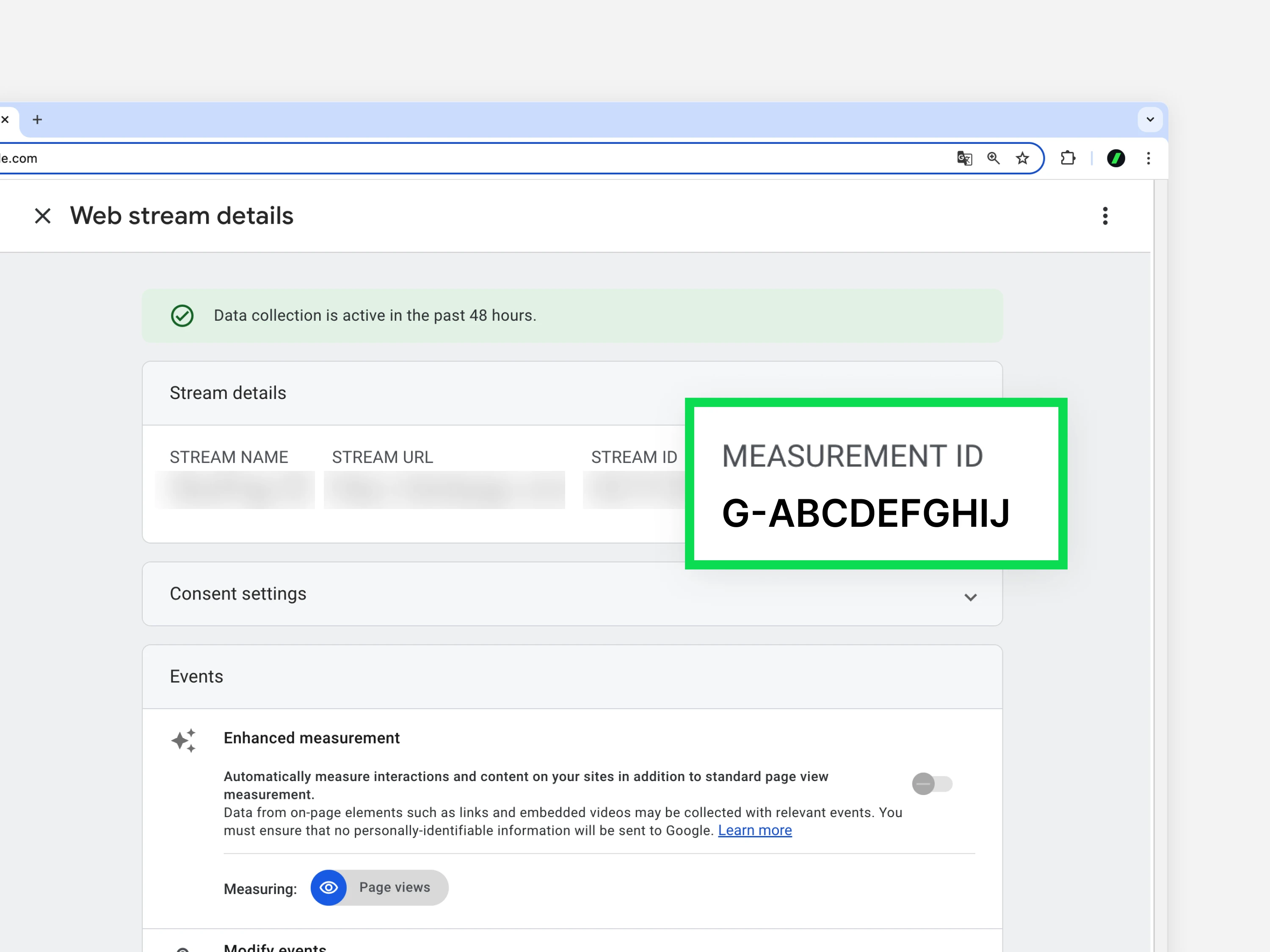Click the STREAM ID label
The image size is (1270, 952).
634,457
